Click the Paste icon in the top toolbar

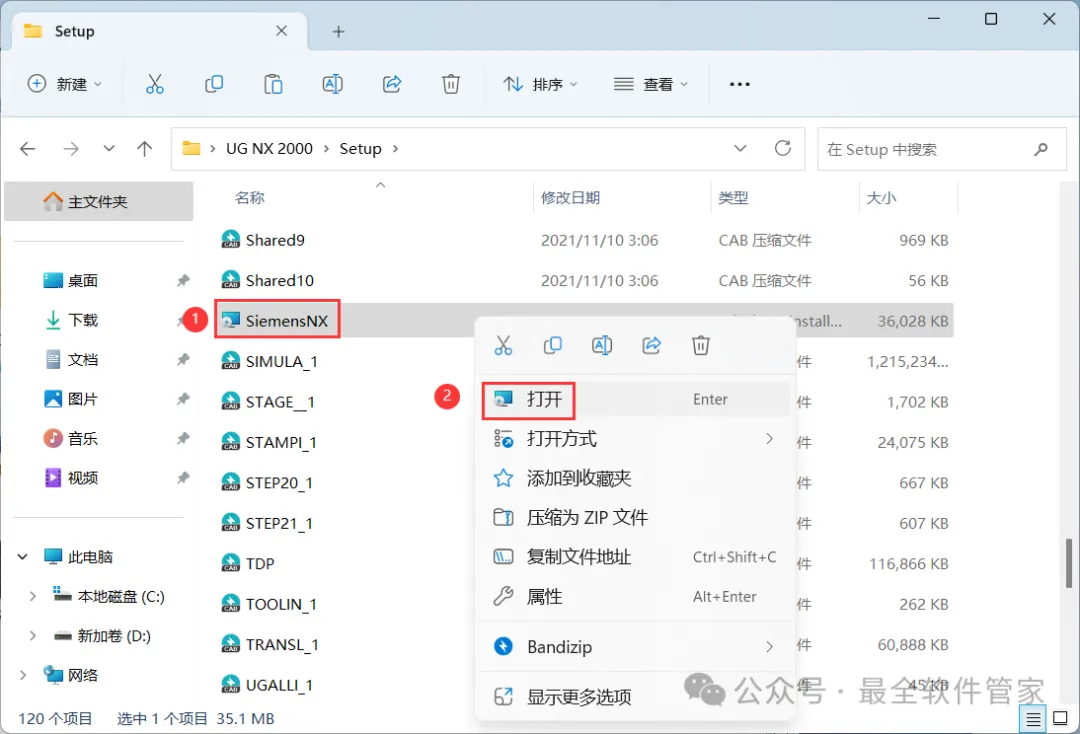click(x=273, y=84)
